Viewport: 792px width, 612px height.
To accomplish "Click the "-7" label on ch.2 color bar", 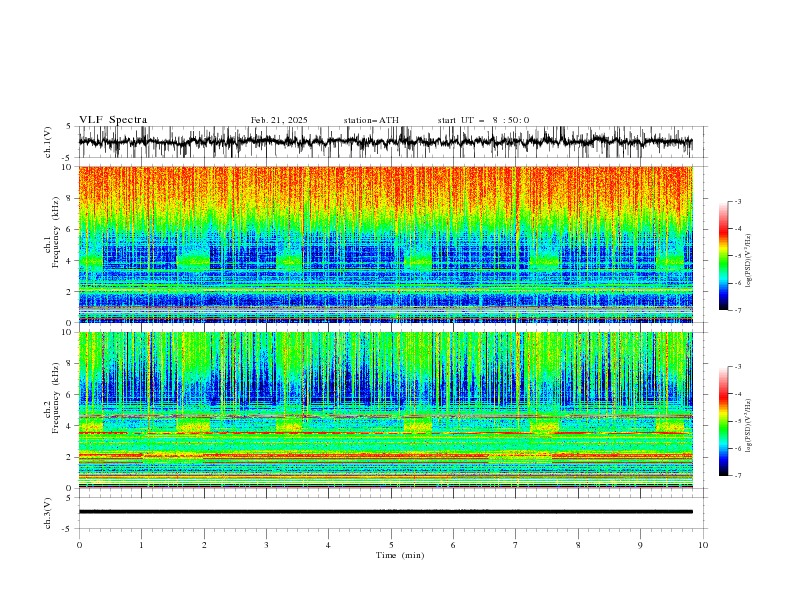I will (738, 475).
